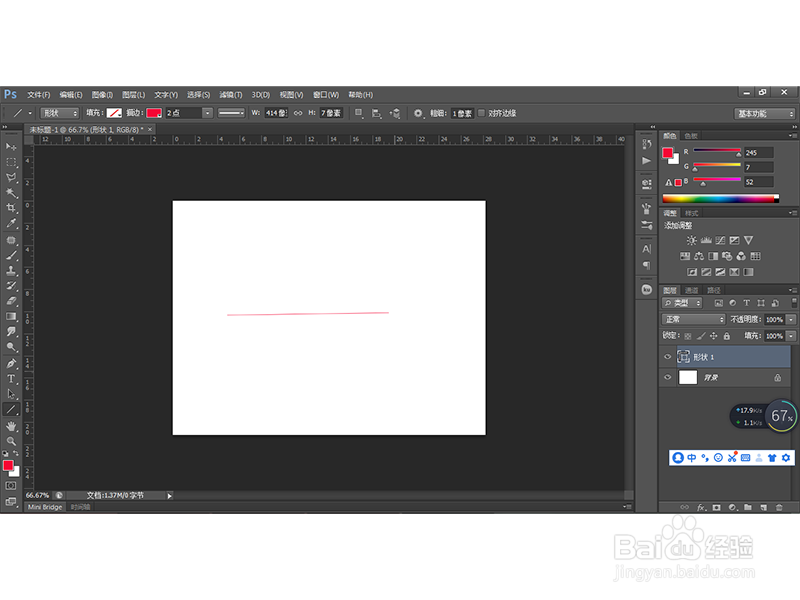Select the Magic Wand tool

[11, 193]
